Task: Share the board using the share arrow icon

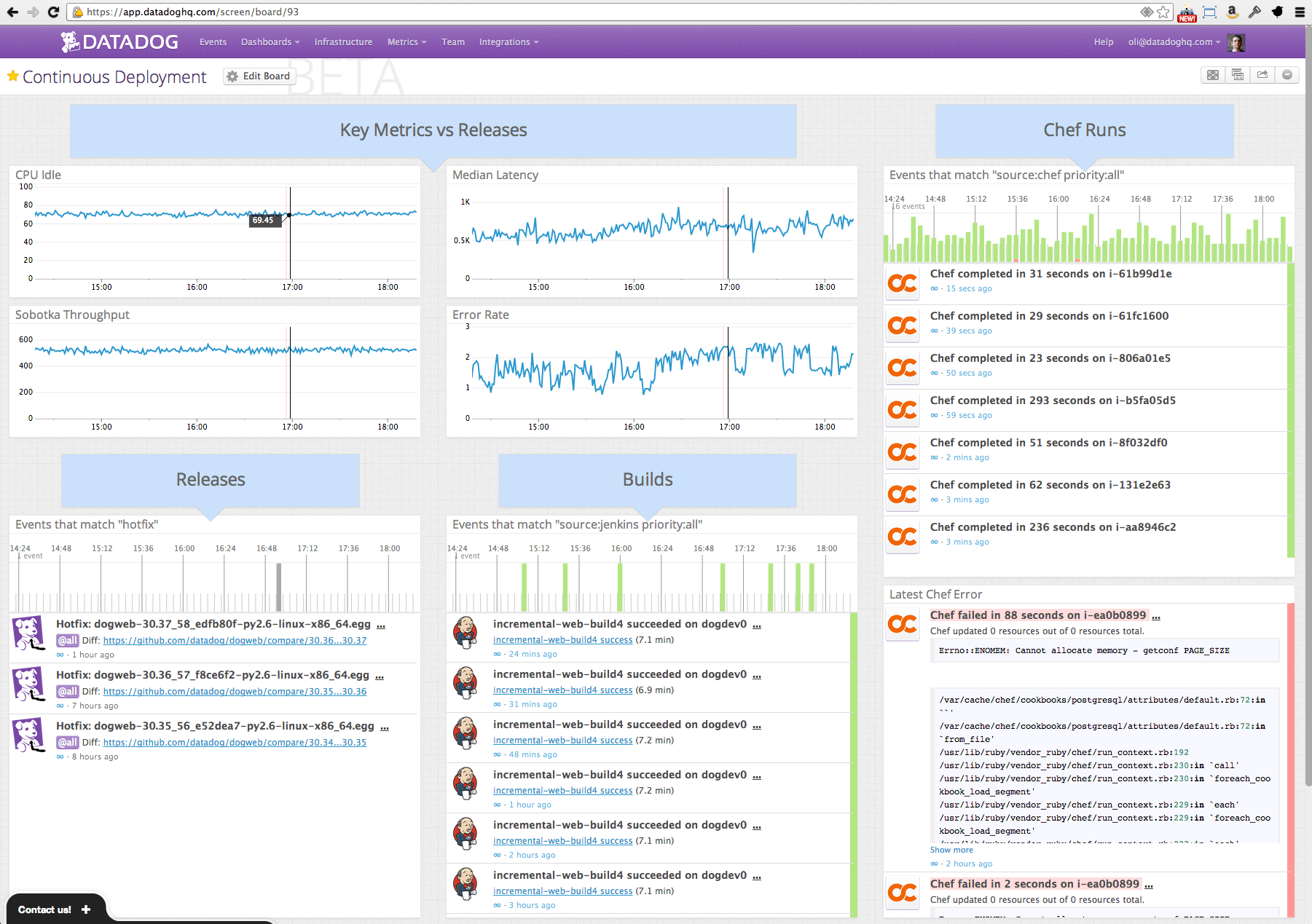Action: (x=1262, y=75)
